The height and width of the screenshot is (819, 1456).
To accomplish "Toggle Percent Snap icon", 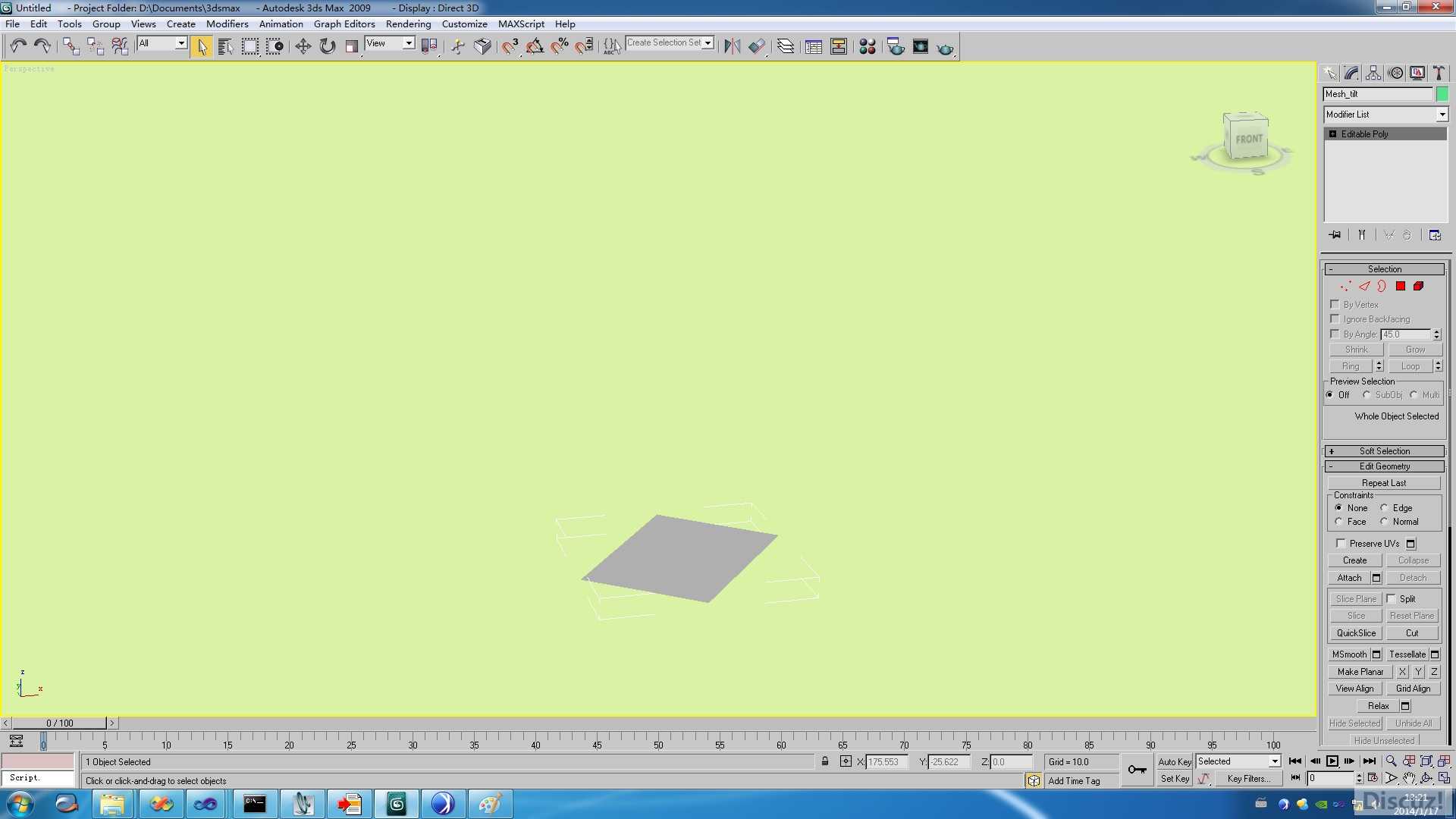I will (x=560, y=47).
